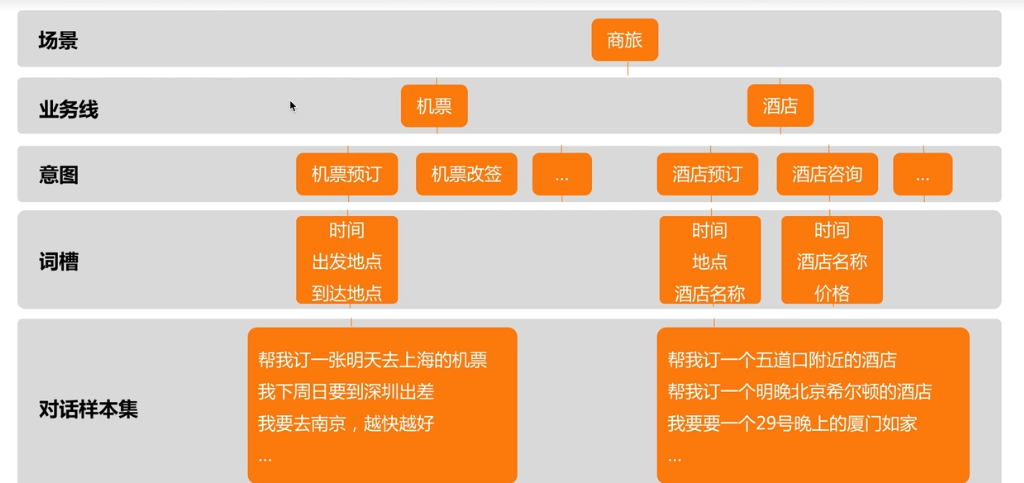Click 酒店名称 under 酒店咨询 slots

click(832, 262)
